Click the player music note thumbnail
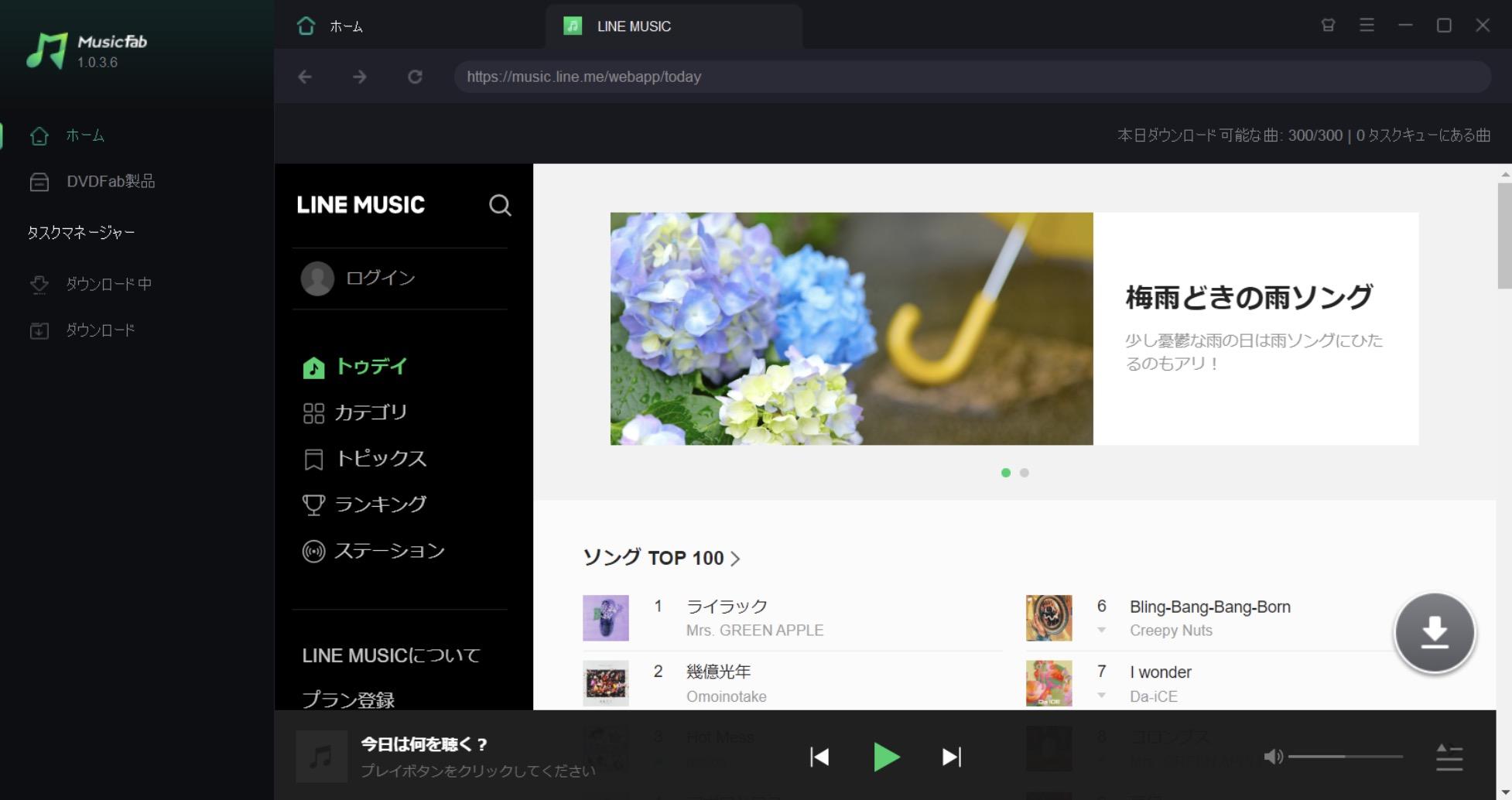 pyautogui.click(x=321, y=757)
